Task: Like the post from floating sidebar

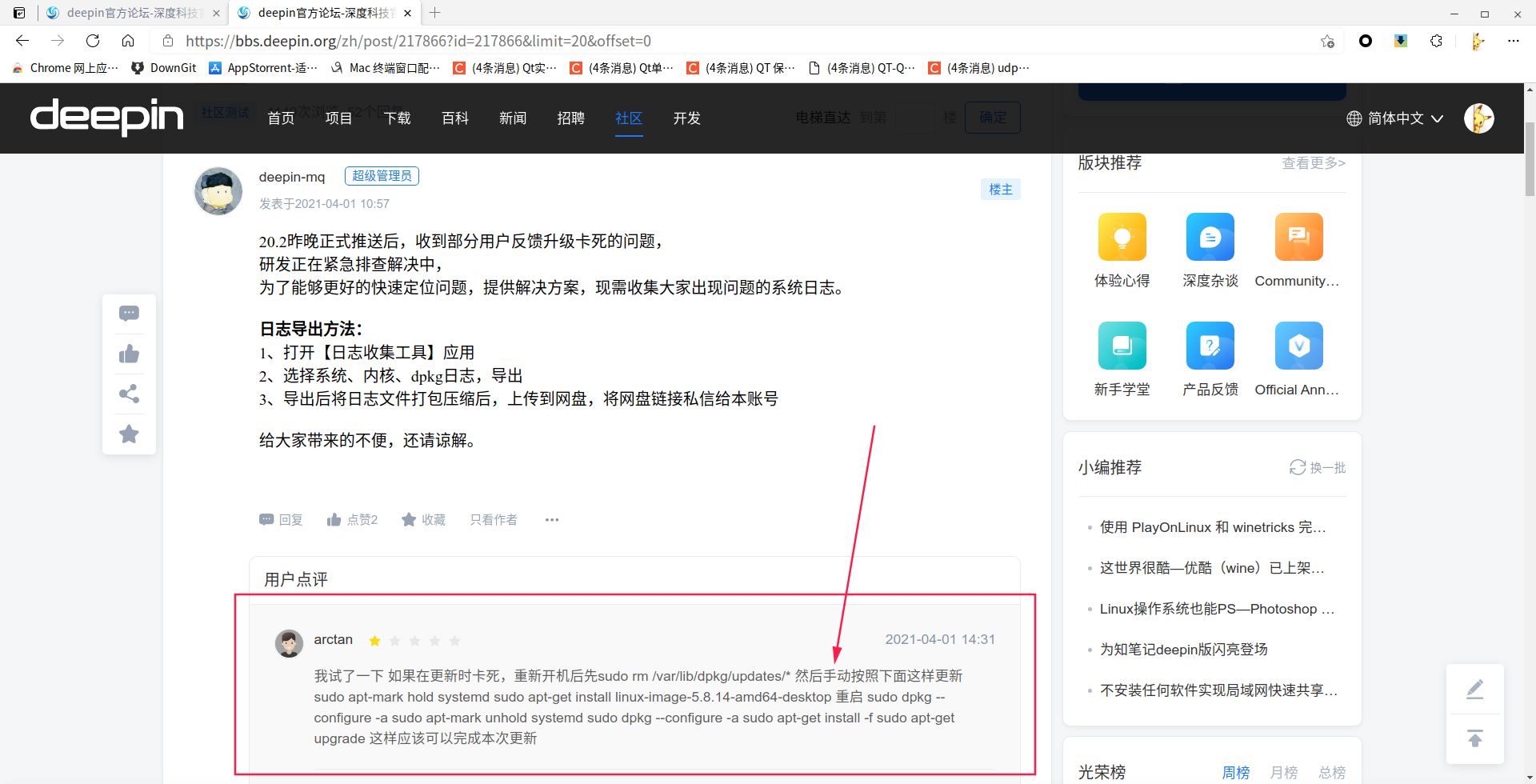Action: coord(129,354)
